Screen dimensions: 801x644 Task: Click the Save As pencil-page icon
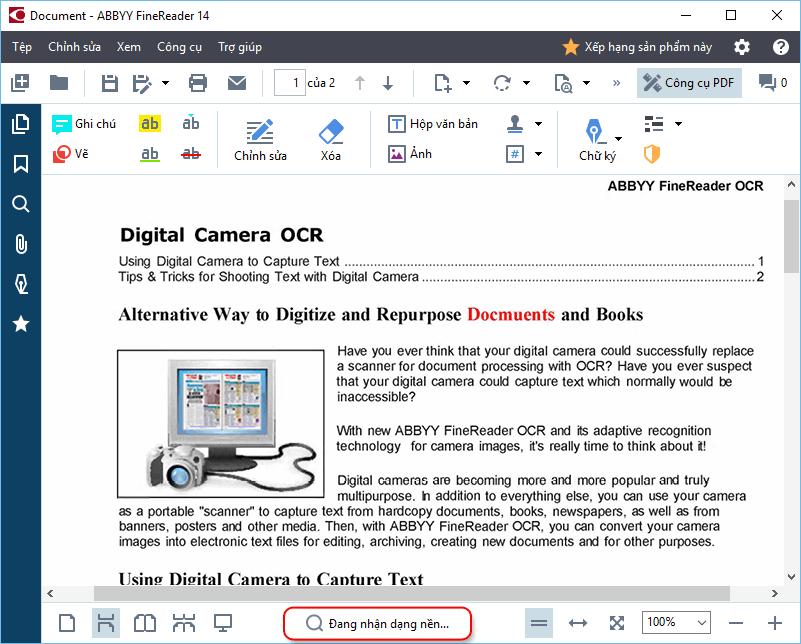point(142,83)
